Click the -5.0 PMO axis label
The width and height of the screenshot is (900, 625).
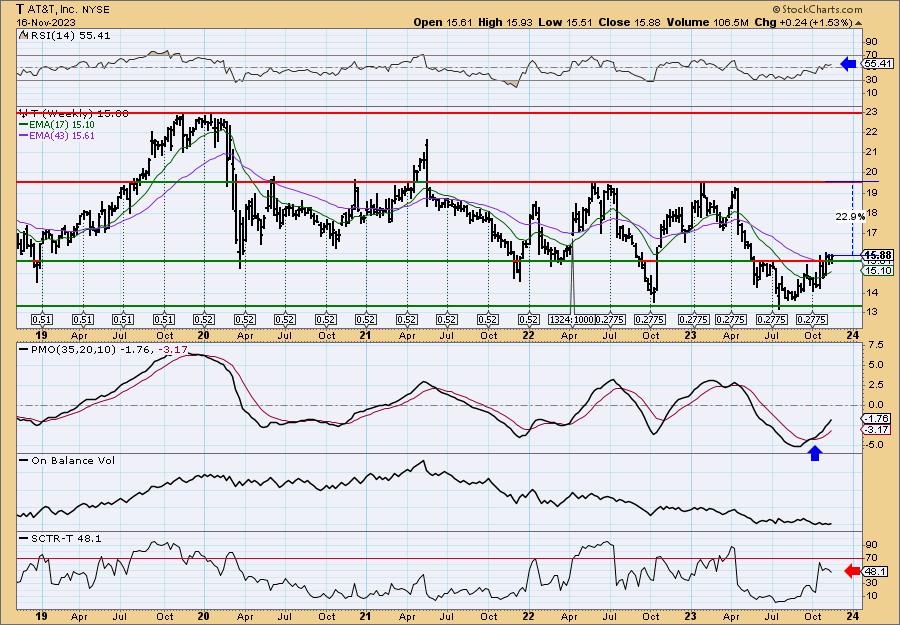(x=874, y=444)
